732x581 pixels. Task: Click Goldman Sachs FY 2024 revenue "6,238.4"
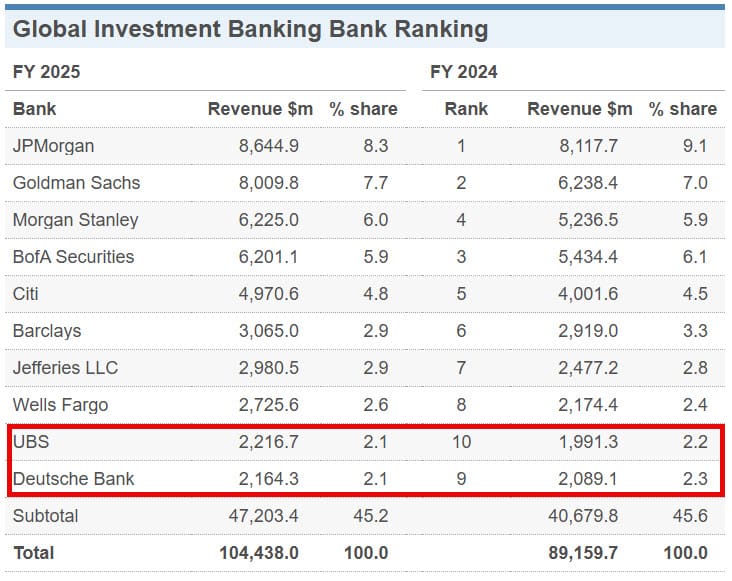pos(588,183)
